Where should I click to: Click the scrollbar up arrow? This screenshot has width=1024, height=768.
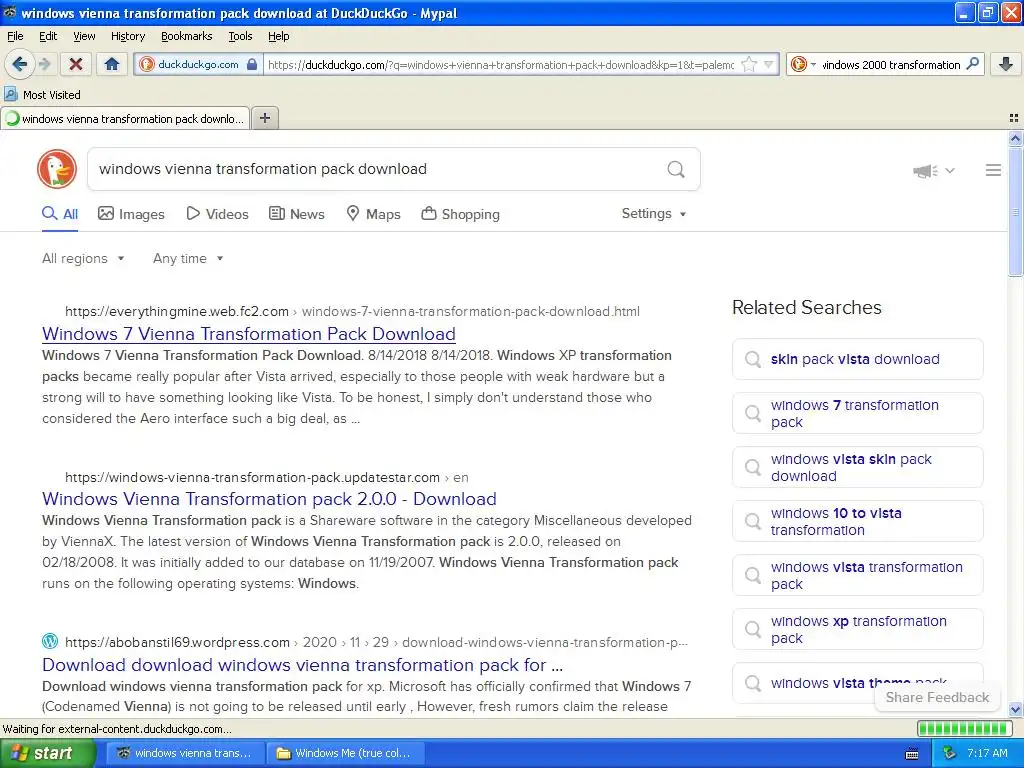[x=1015, y=138]
